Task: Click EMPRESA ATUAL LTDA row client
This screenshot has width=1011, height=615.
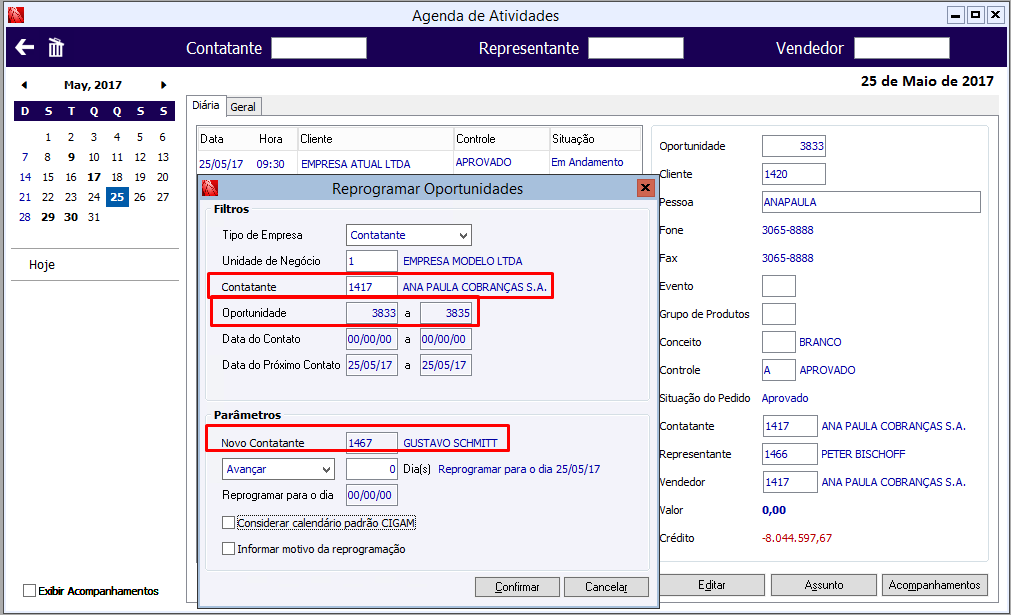Action: [x=355, y=164]
